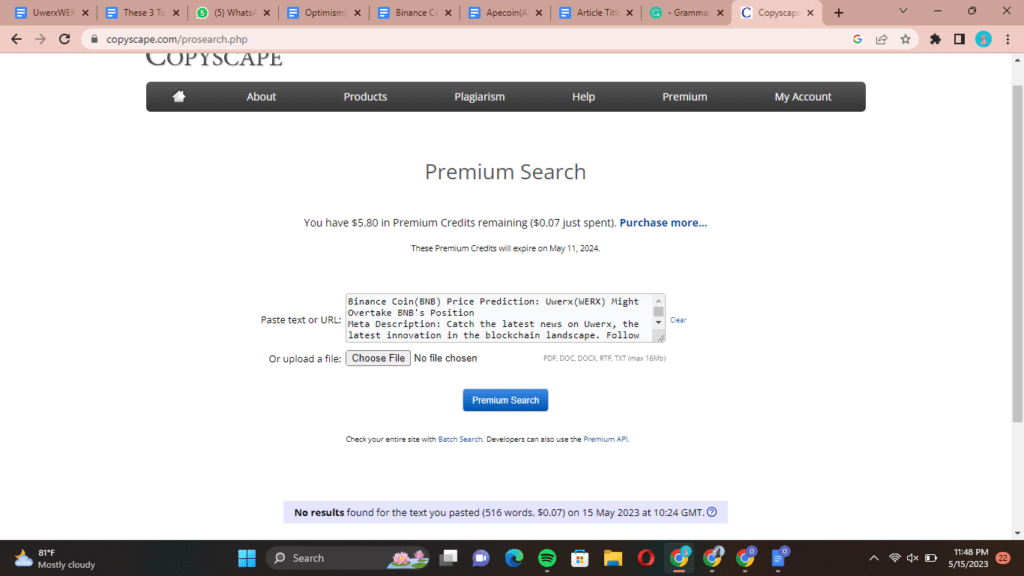Go forward using browser forward arrow
The height and width of the screenshot is (576, 1024).
pyautogui.click(x=40, y=39)
